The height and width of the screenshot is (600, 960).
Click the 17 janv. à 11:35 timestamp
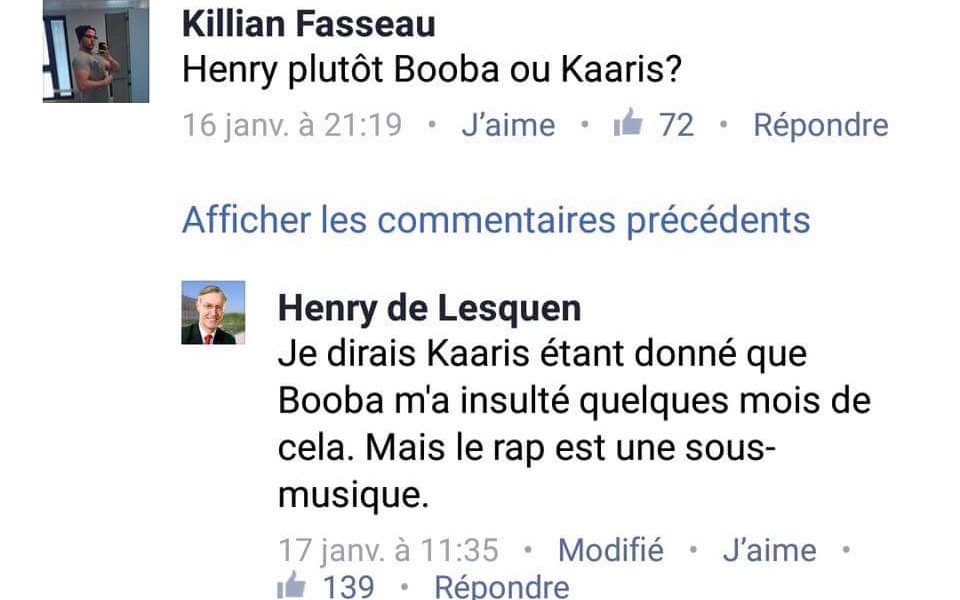coord(388,550)
